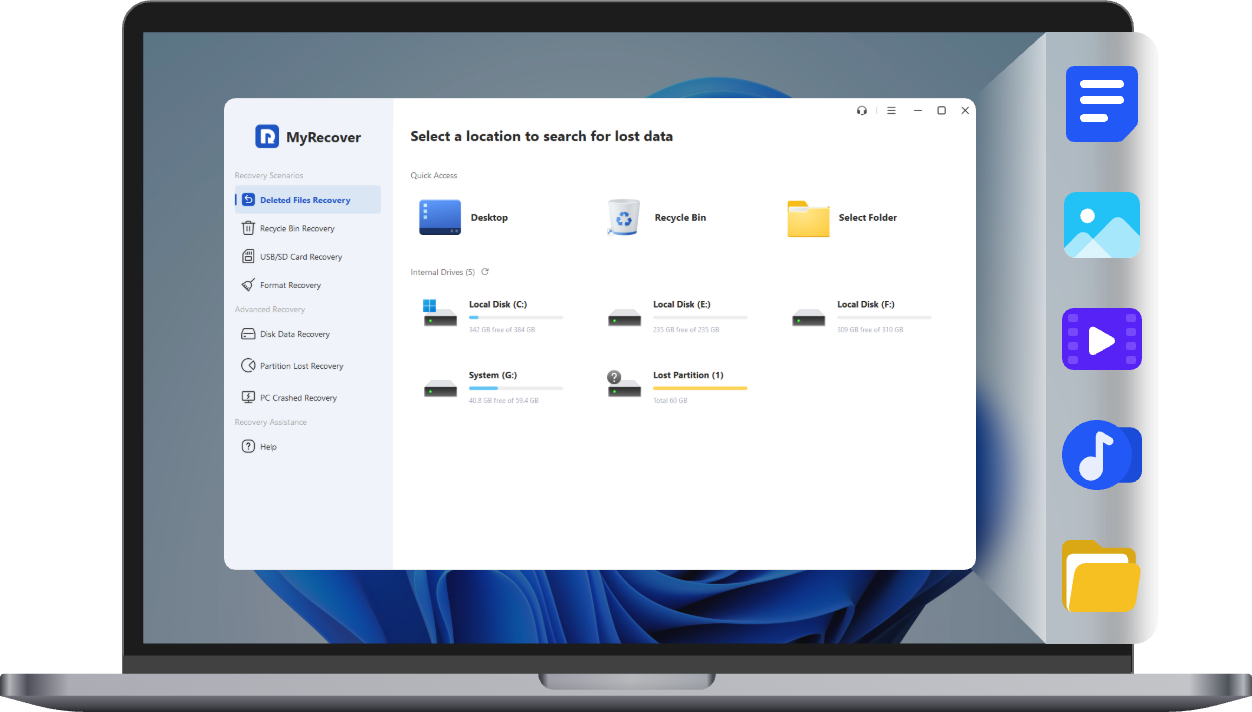Refresh the Internal Drives list
The image size is (1252, 712).
click(x=485, y=272)
